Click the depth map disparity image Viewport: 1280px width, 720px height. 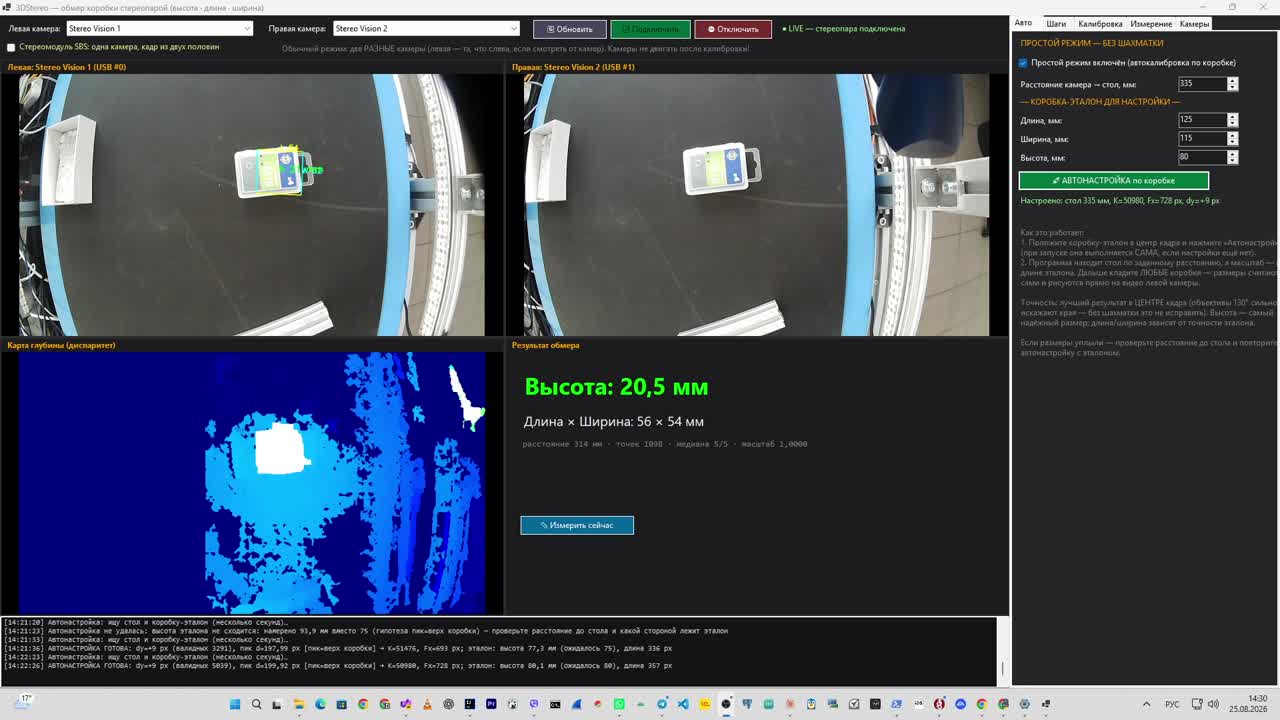click(x=252, y=482)
